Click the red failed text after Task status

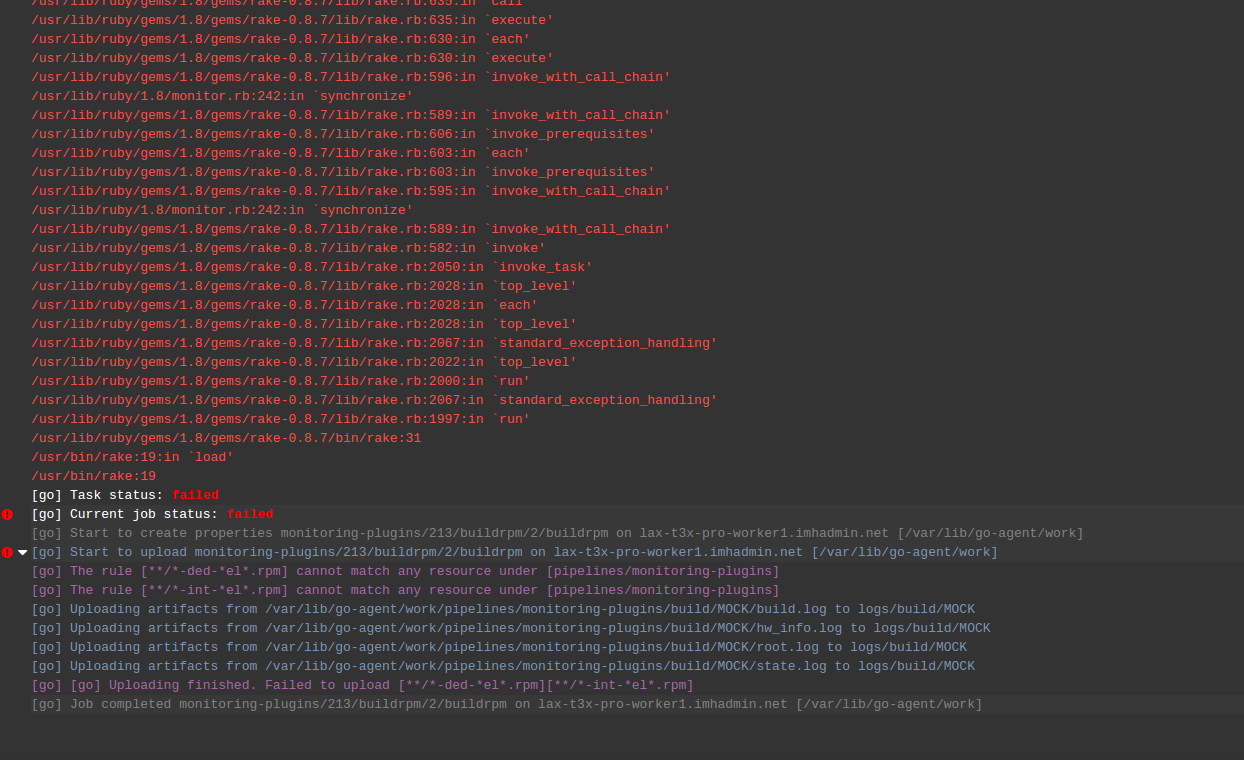click(195, 495)
